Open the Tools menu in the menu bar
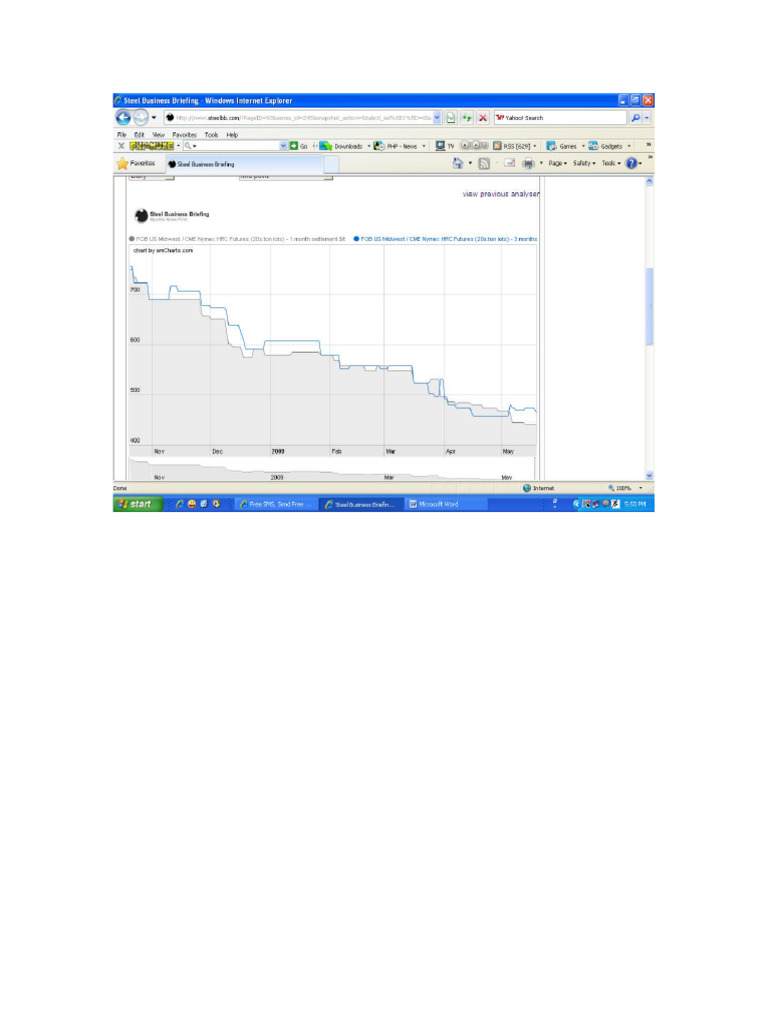This screenshot has height=1024, width=768. pyautogui.click(x=211, y=135)
